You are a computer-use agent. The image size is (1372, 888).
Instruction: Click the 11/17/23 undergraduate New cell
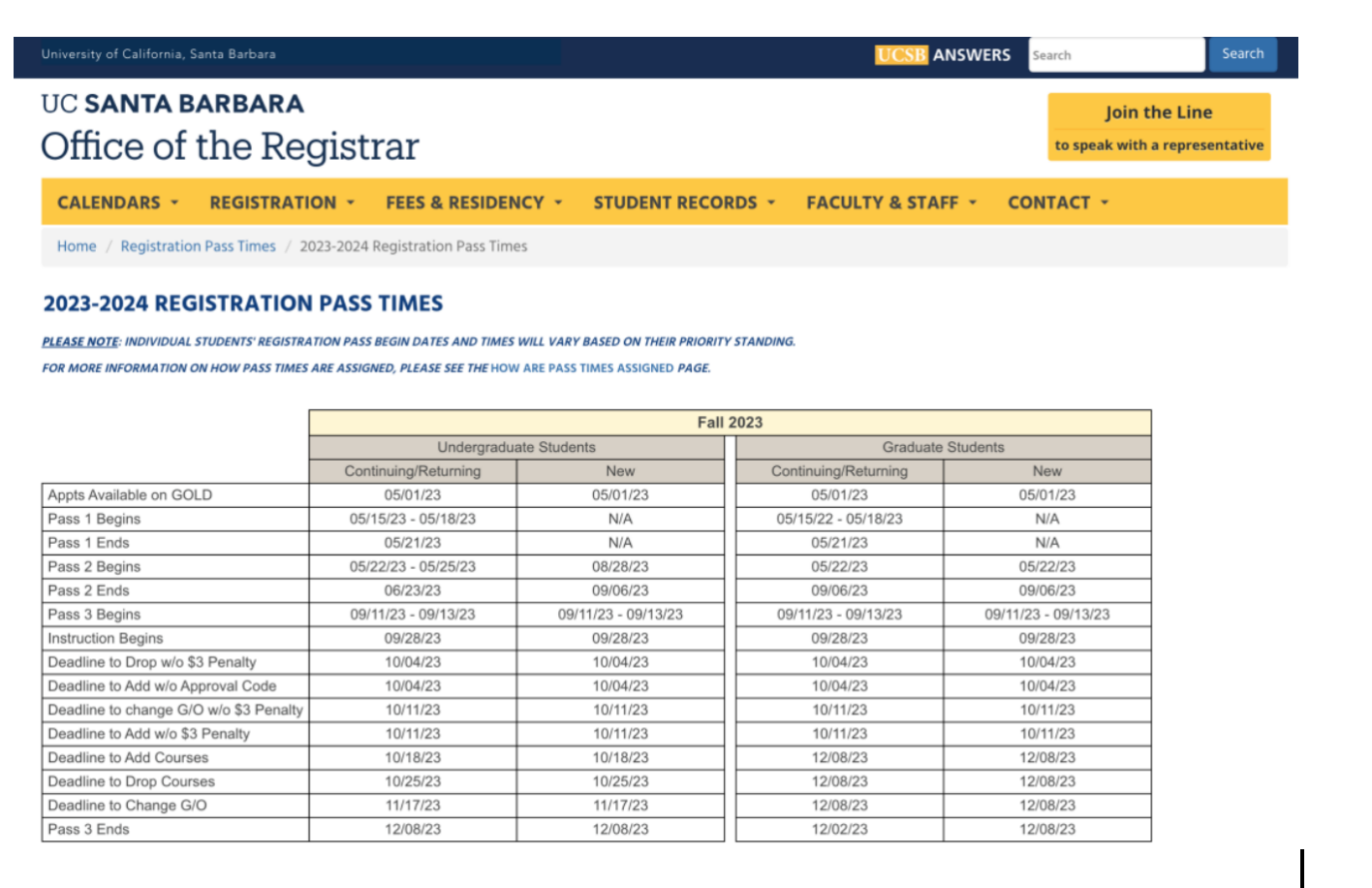pyautogui.click(x=620, y=806)
